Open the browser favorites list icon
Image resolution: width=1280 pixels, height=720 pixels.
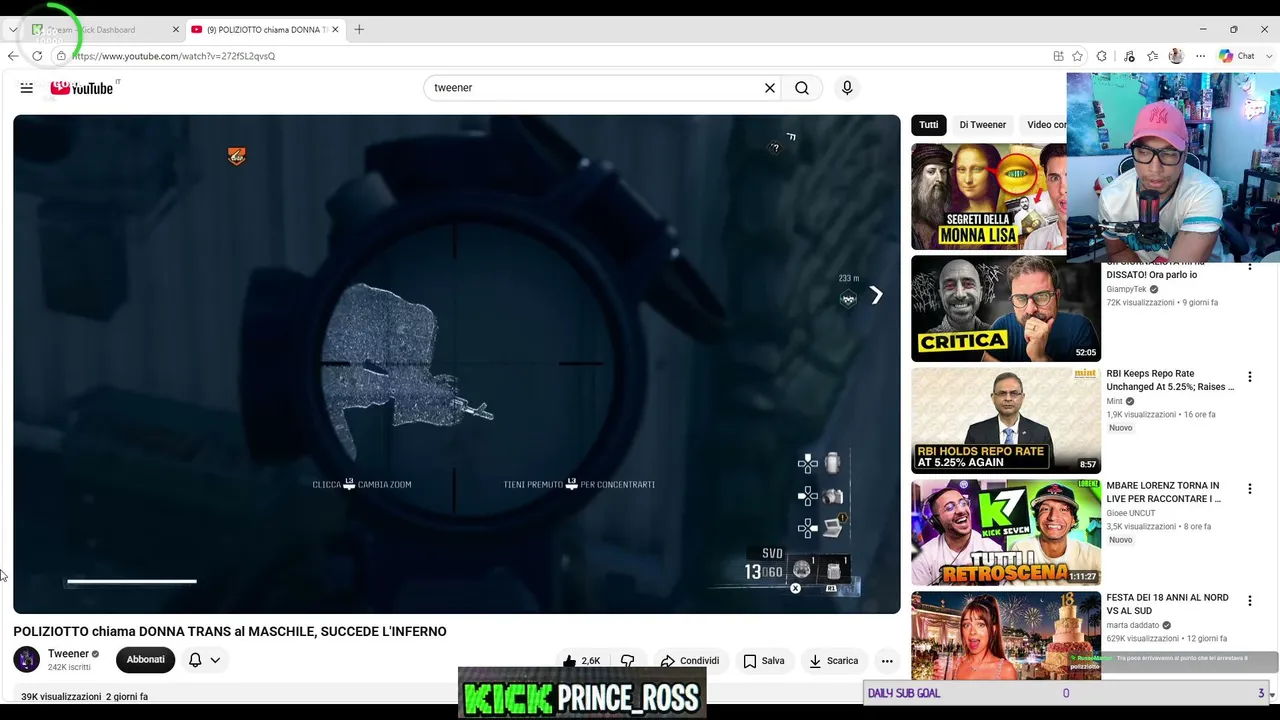(1152, 56)
